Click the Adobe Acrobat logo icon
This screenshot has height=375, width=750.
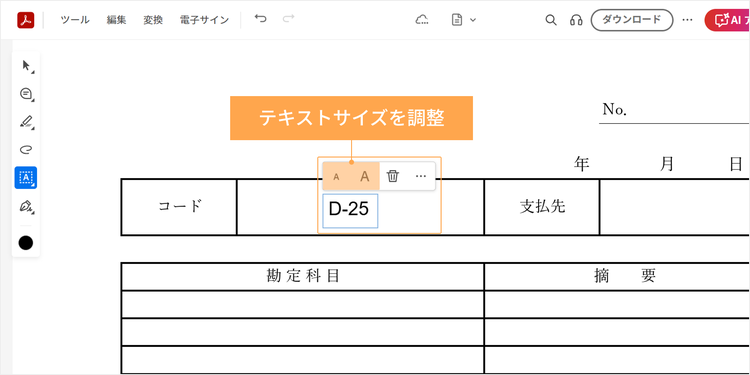click(26, 20)
